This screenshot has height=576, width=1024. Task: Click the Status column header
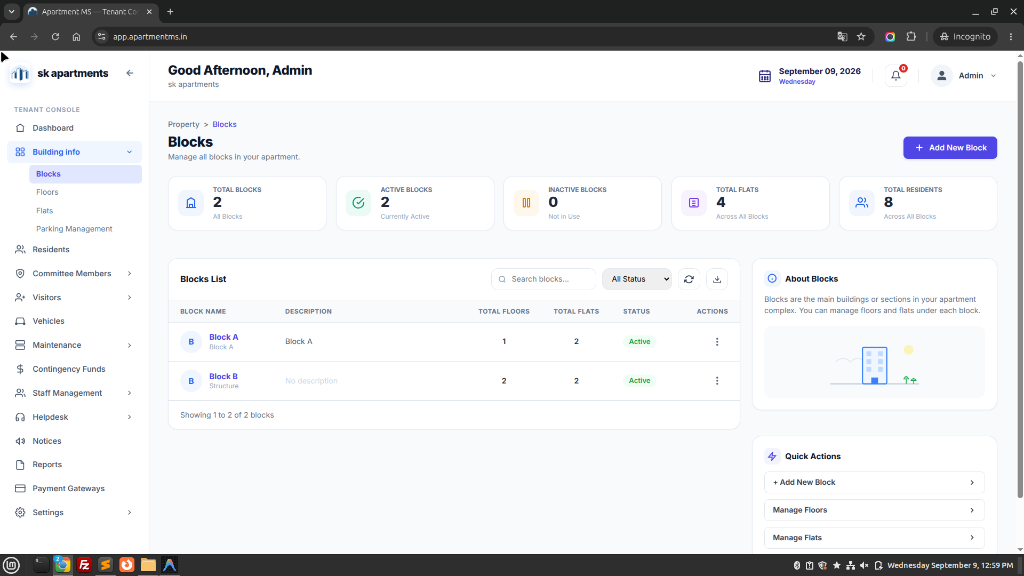coord(636,312)
